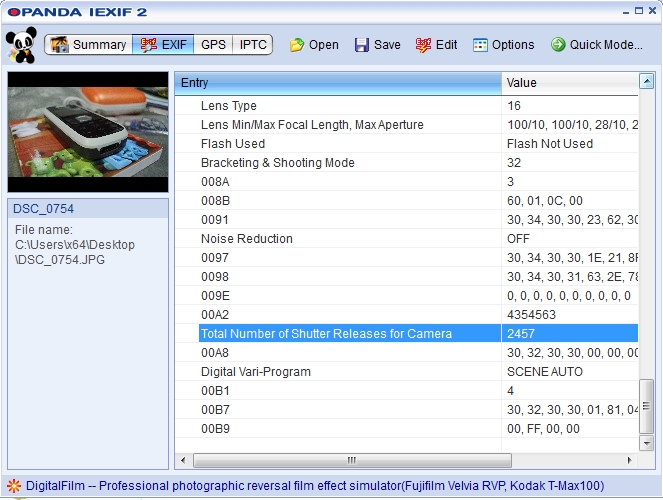Switch to the IPTC tab
The height and width of the screenshot is (500, 663).
click(252, 45)
